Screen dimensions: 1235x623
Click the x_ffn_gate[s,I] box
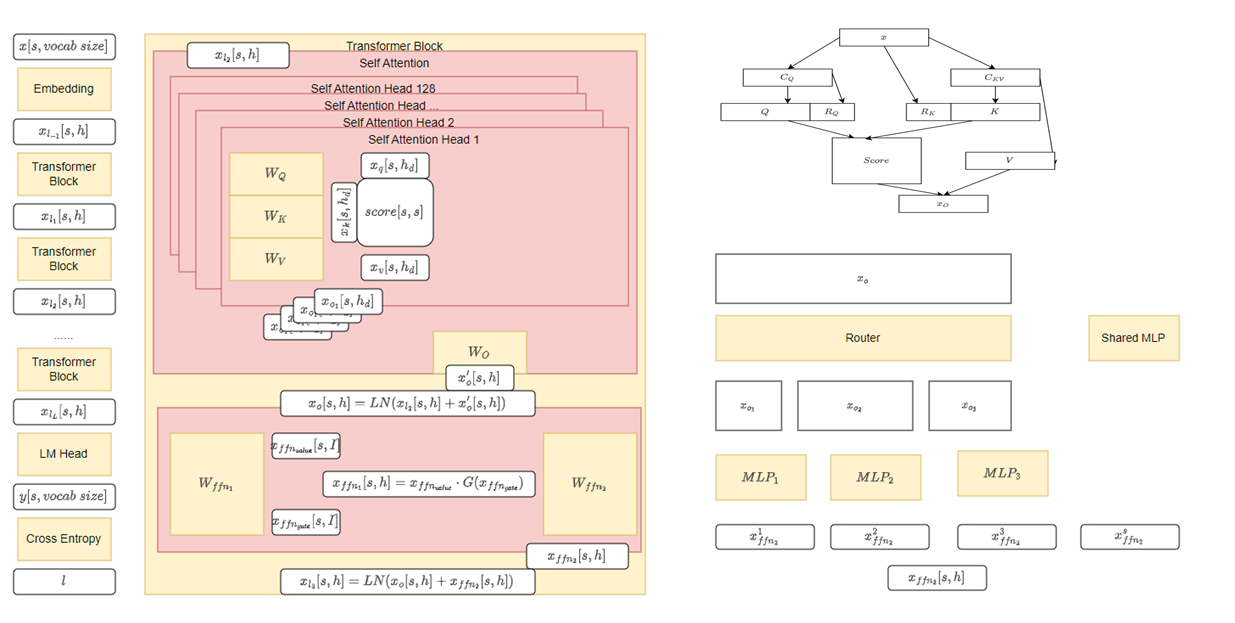(x=306, y=522)
